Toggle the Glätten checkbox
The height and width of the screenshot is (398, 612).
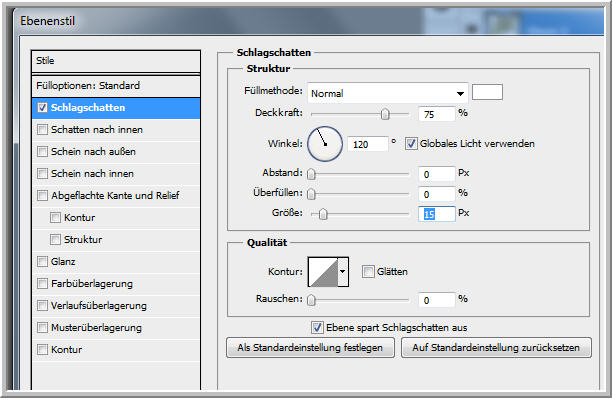pyautogui.click(x=368, y=272)
